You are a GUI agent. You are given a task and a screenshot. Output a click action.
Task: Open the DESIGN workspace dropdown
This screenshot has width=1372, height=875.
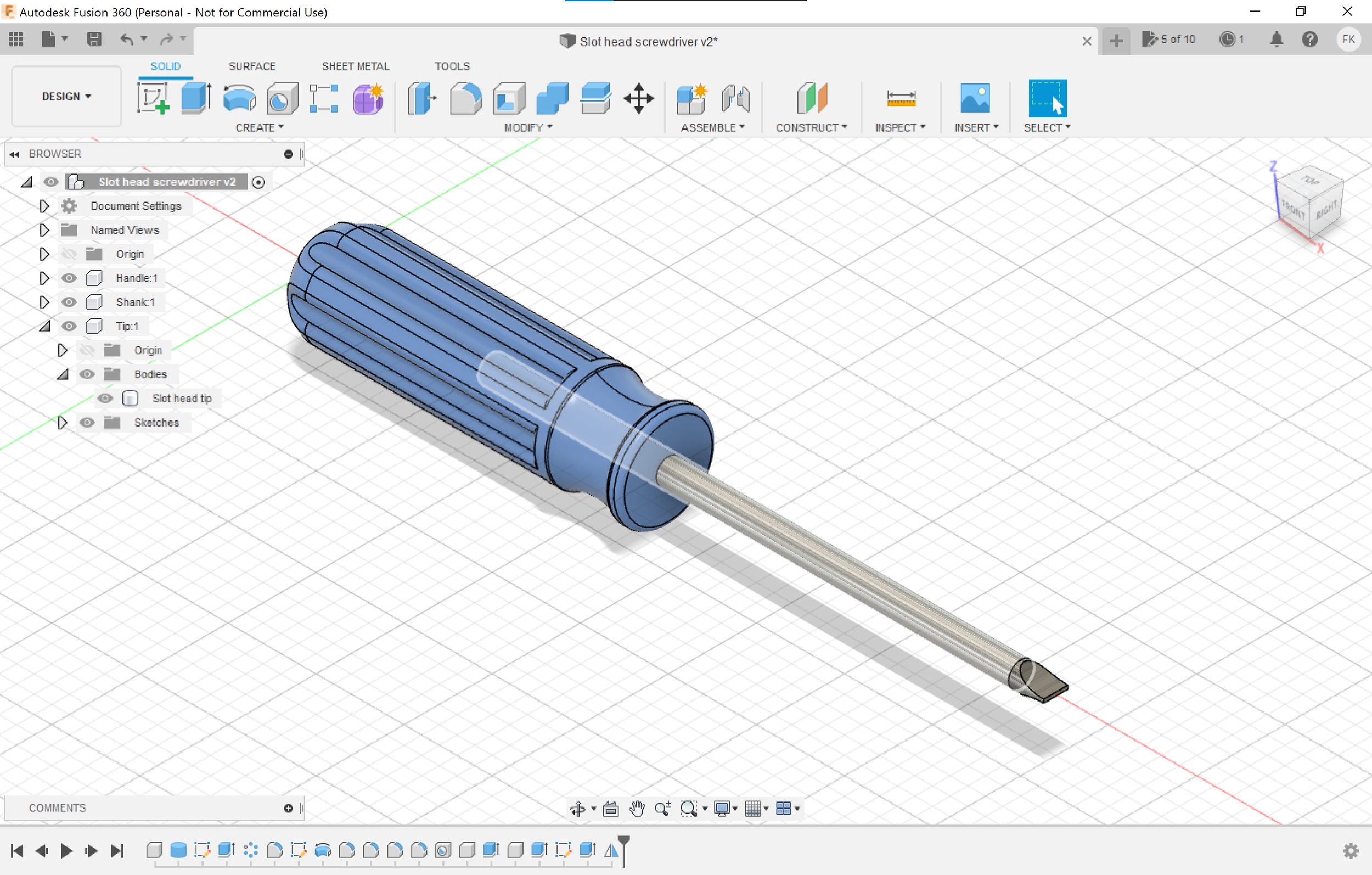coord(65,96)
